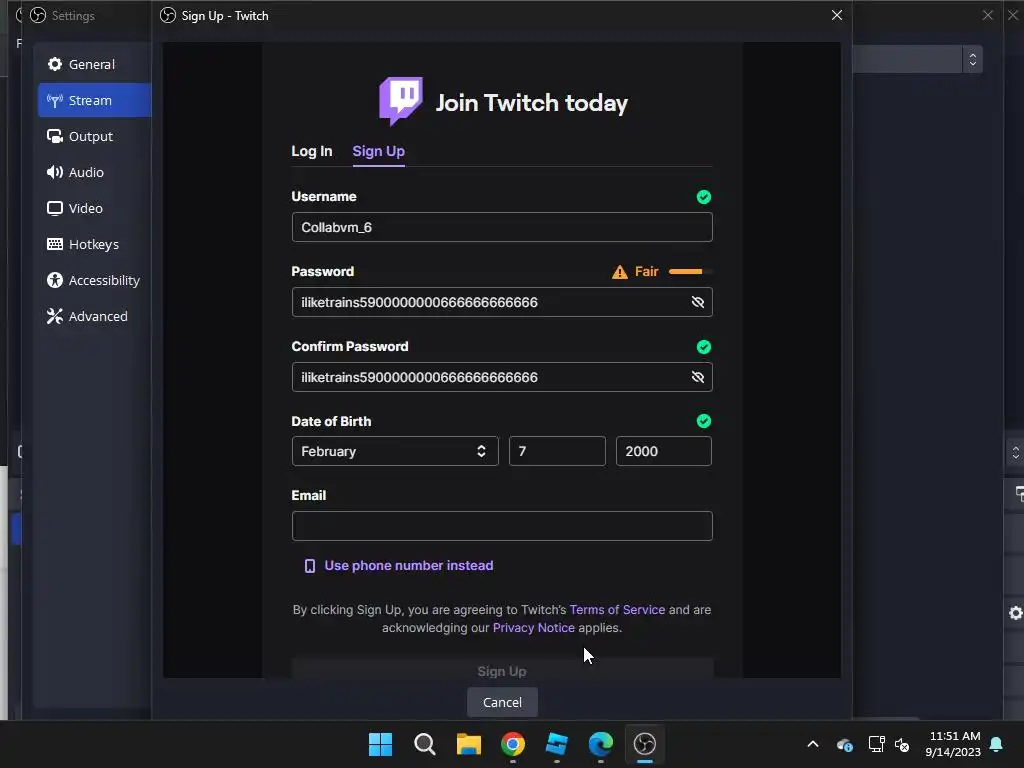Screen dimensions: 1024x768
Task: Open Roblox Studio from the taskbar
Action: tap(556, 744)
